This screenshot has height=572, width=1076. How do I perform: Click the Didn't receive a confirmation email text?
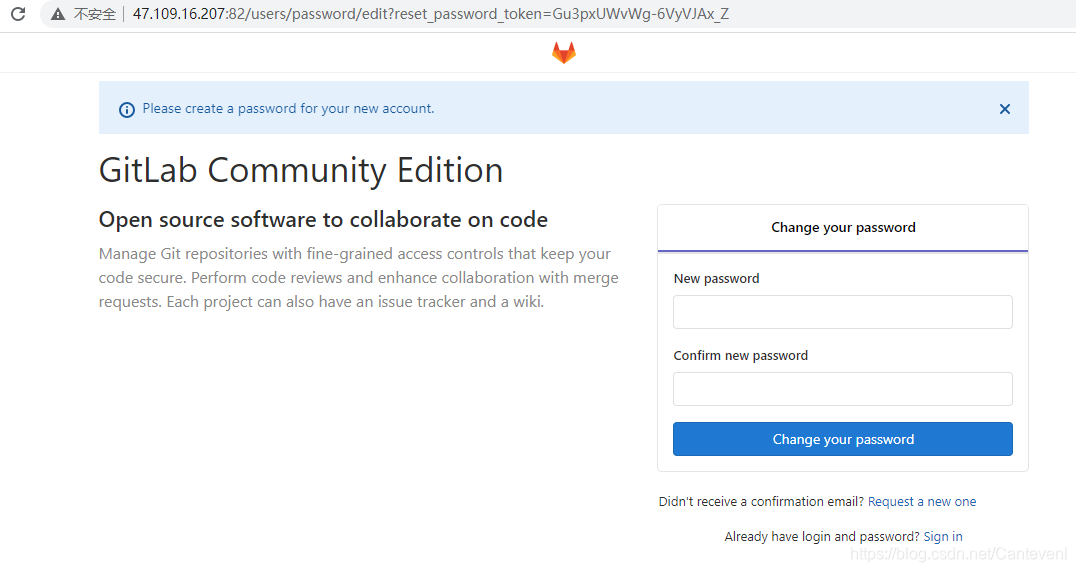pyautogui.click(x=761, y=502)
